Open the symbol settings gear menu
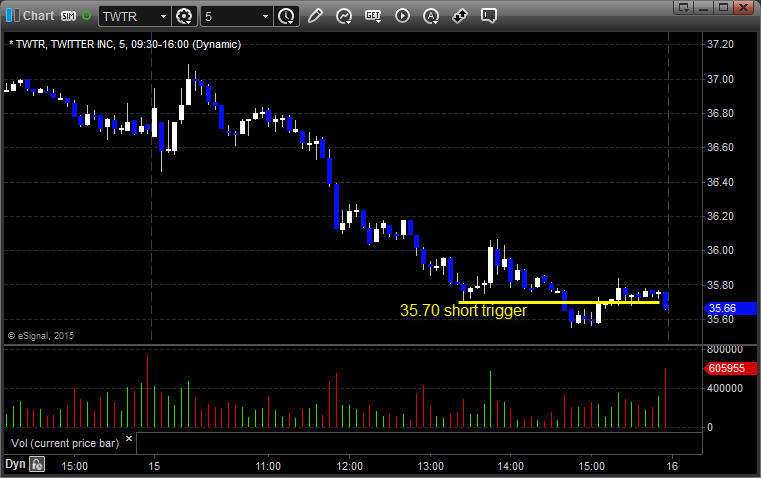This screenshot has width=761, height=478. 184,16
